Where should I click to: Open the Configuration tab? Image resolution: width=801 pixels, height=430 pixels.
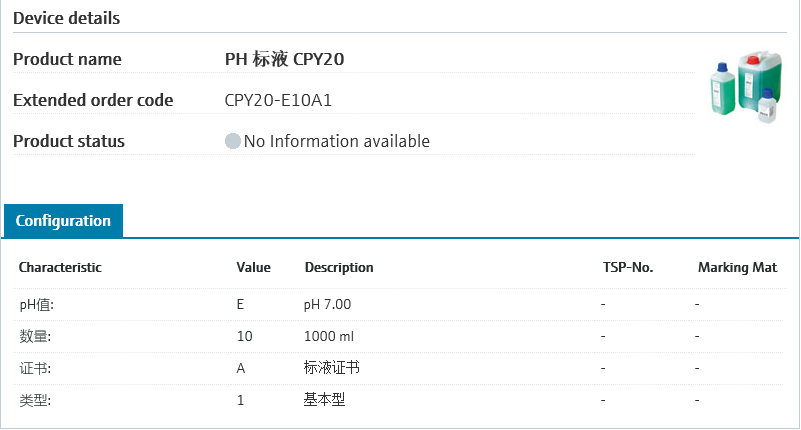(63, 221)
